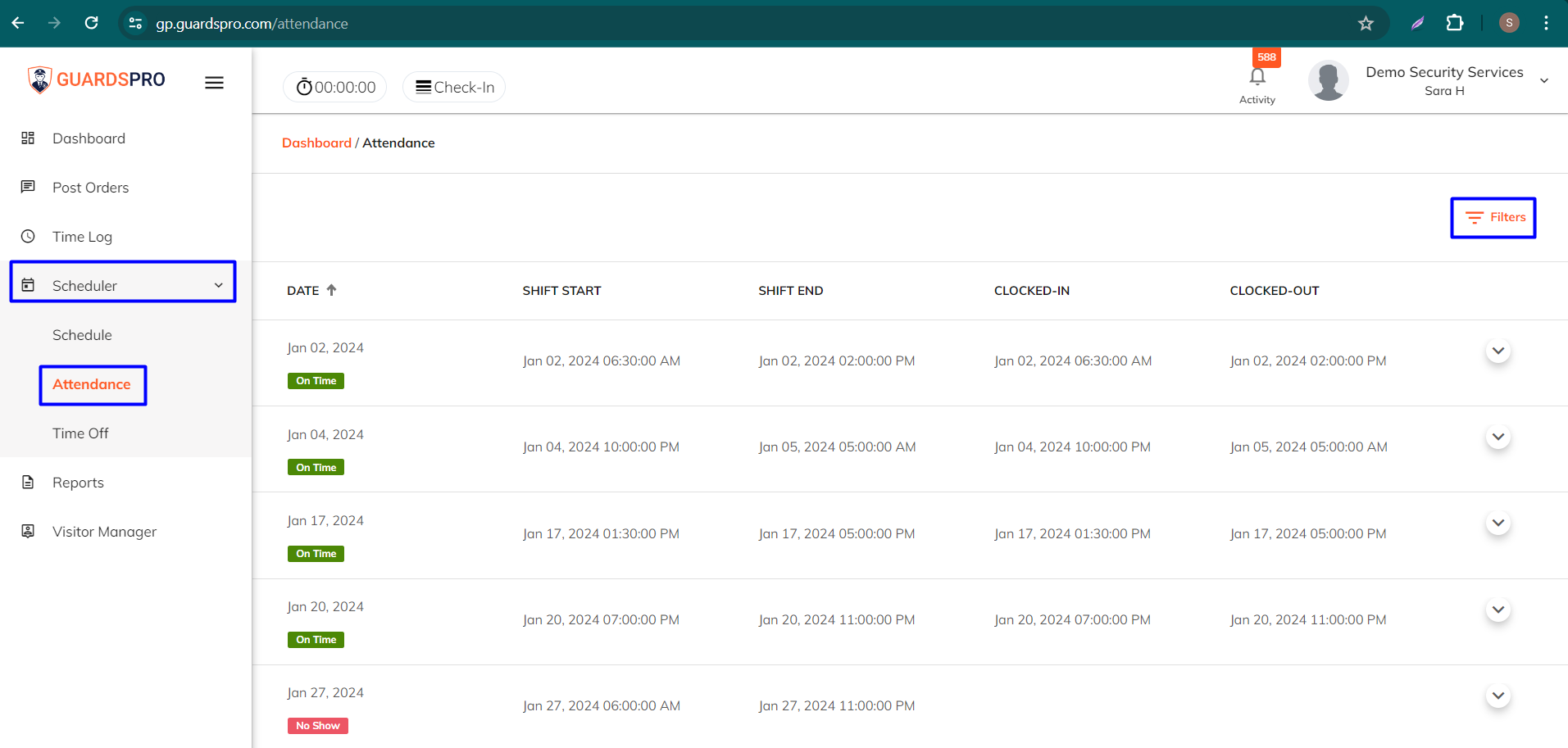Sort by DATE column arrow

point(331,290)
